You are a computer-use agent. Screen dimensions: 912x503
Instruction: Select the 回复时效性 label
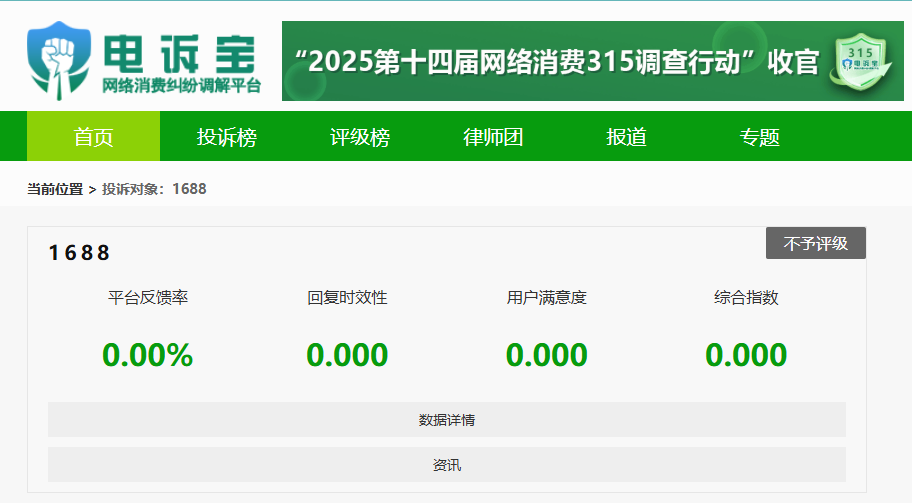tap(347, 297)
